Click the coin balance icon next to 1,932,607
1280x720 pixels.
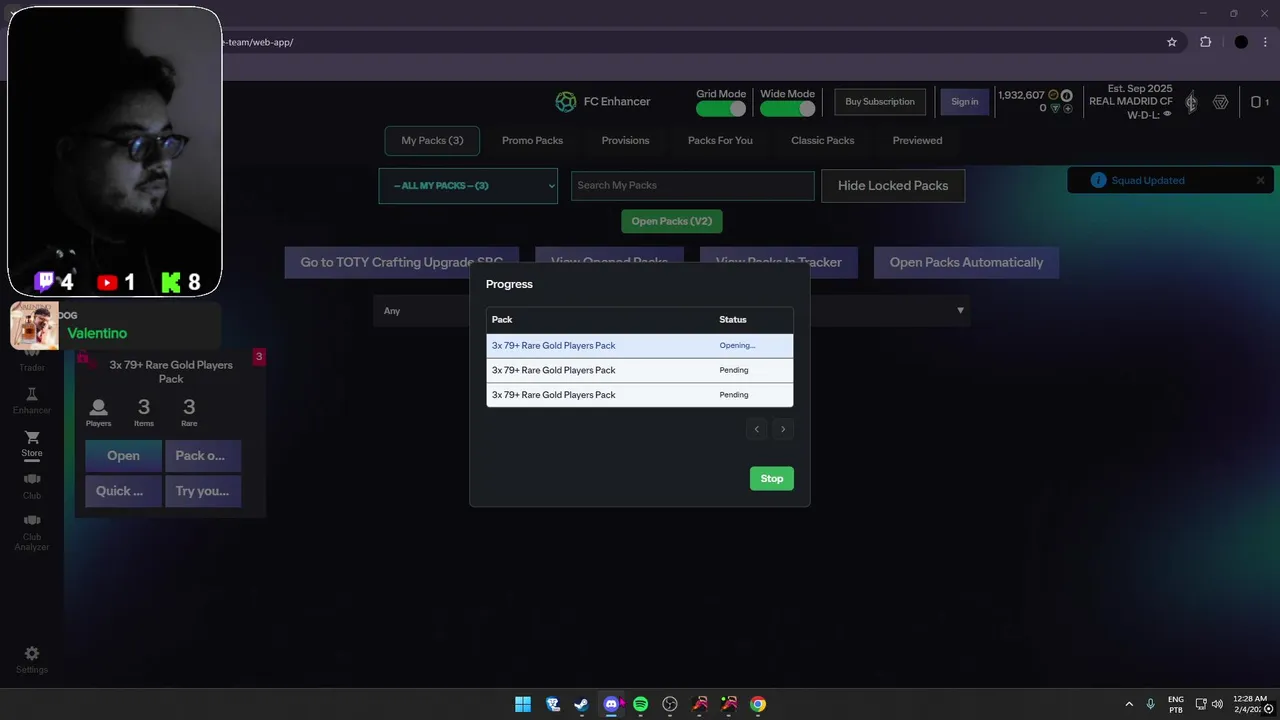[x=1053, y=95]
